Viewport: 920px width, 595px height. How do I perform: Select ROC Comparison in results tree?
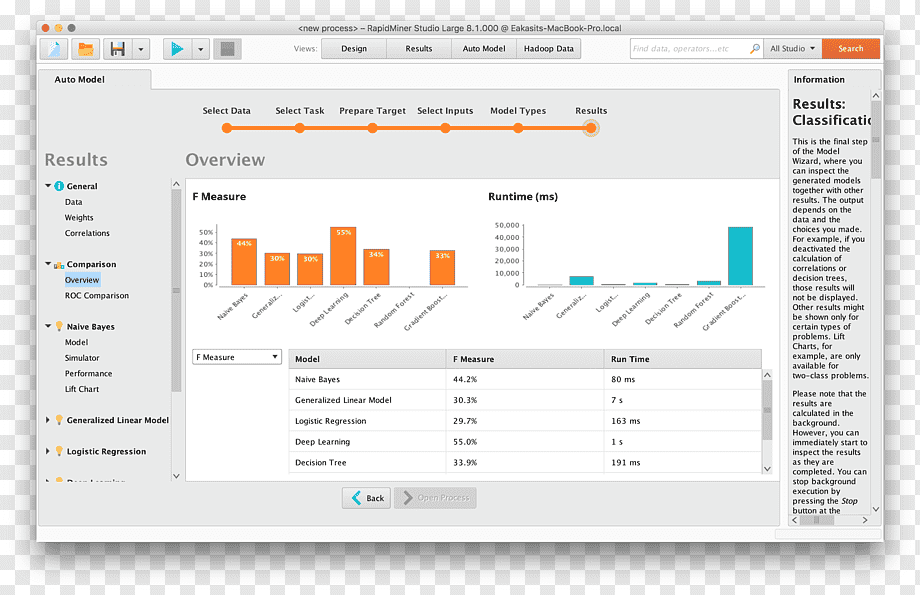click(97, 296)
